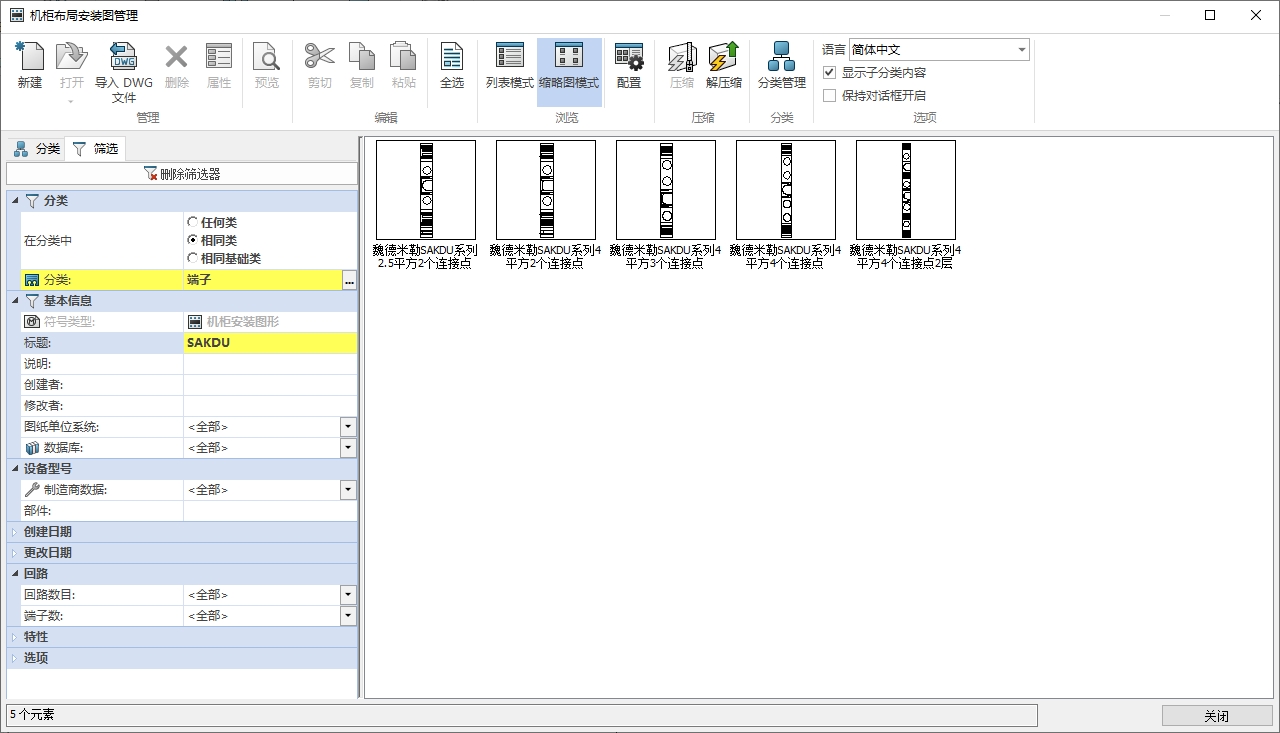Screen dimensions: 1280x733
Task: Open the 语言 language dropdown
Action: click(1021, 50)
